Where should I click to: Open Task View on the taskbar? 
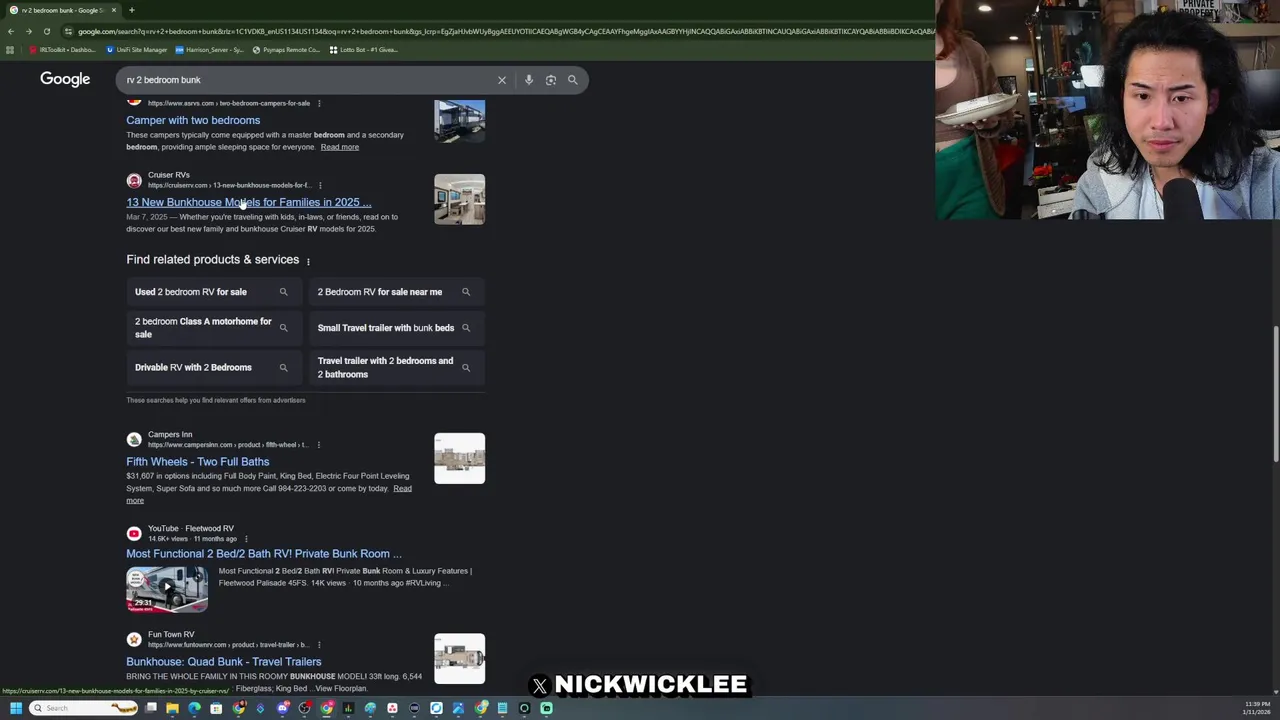pyautogui.click(x=151, y=708)
